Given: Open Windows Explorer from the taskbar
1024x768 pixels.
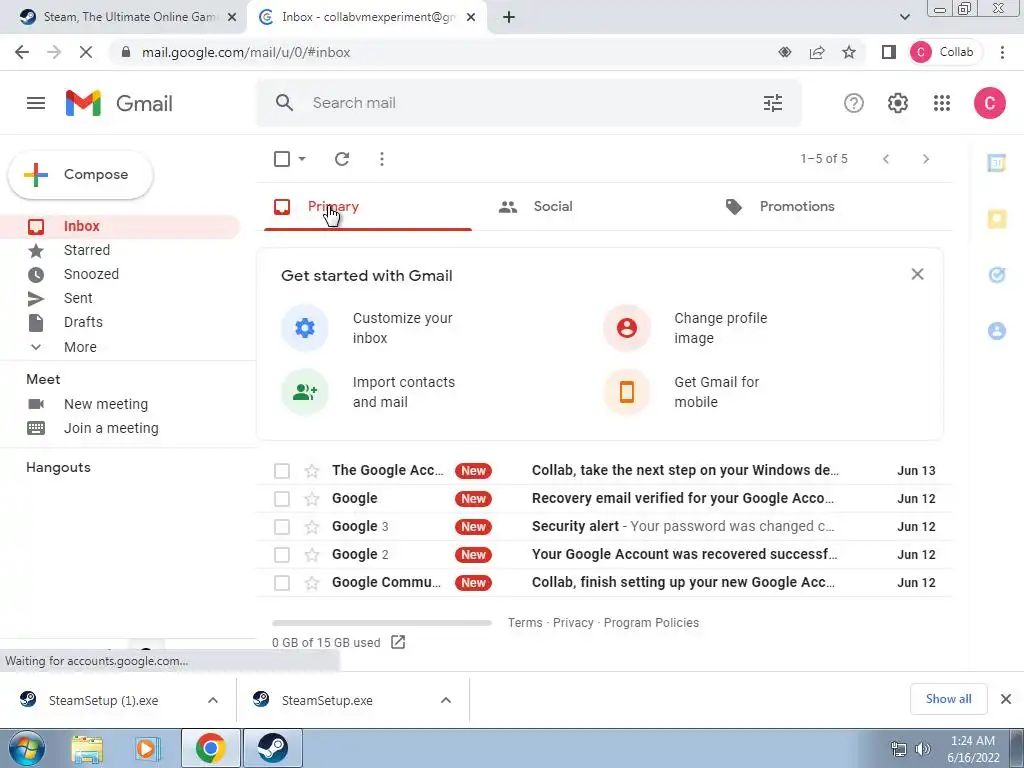Looking at the screenshot, I should click(86, 748).
